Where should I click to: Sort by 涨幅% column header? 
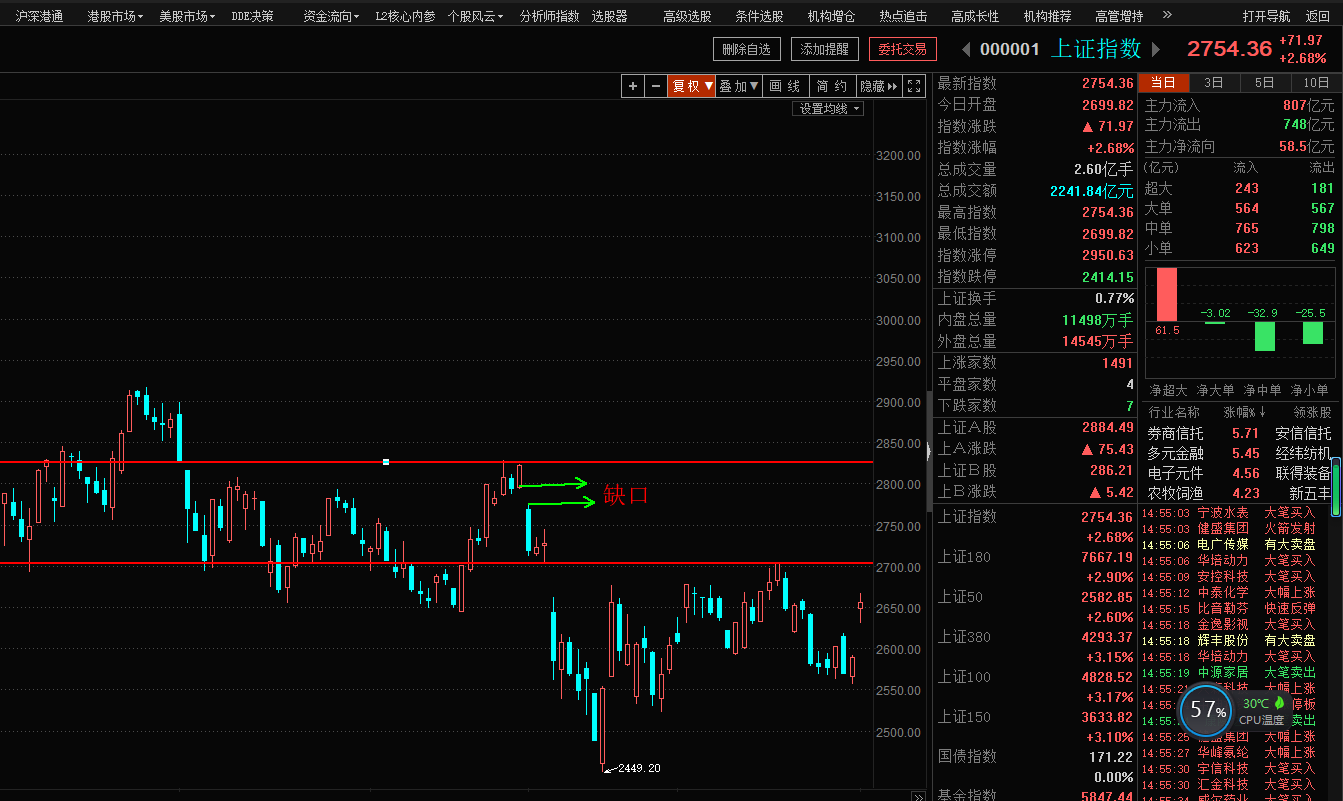1245,412
